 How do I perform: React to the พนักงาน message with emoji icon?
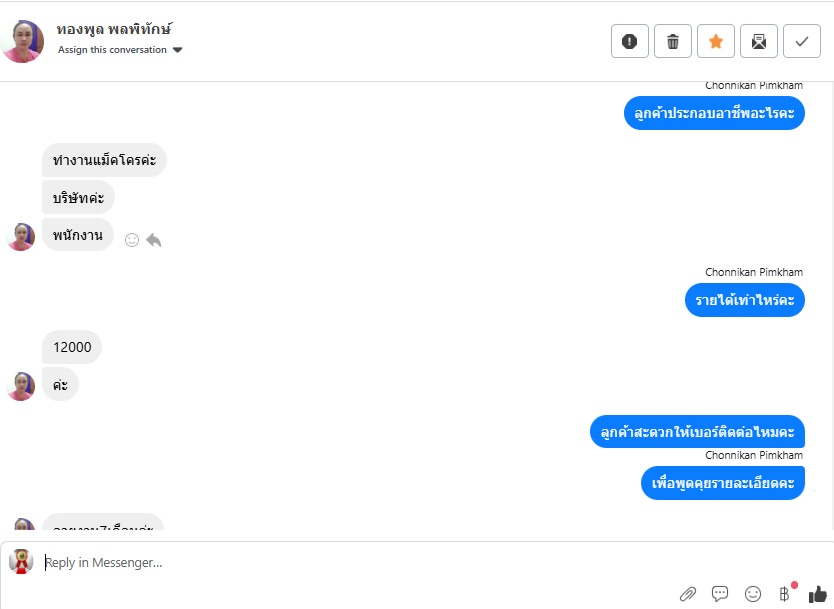[x=132, y=240]
